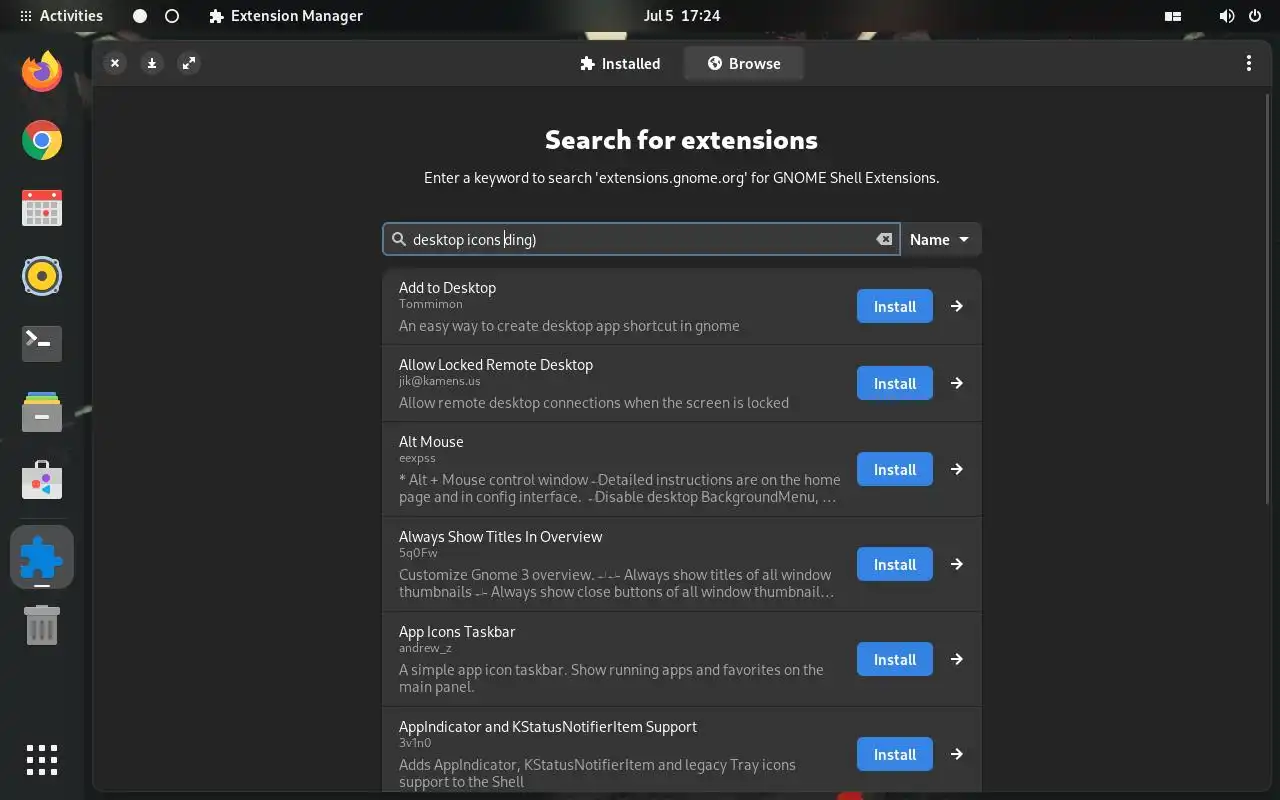1280x800 pixels.
Task: Click the download icon in header bar
Action: coord(152,63)
